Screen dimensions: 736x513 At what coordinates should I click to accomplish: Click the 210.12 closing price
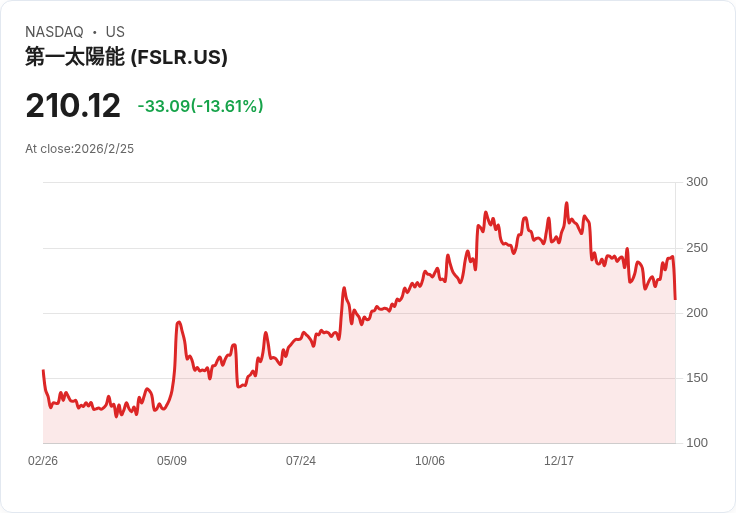click(x=73, y=106)
